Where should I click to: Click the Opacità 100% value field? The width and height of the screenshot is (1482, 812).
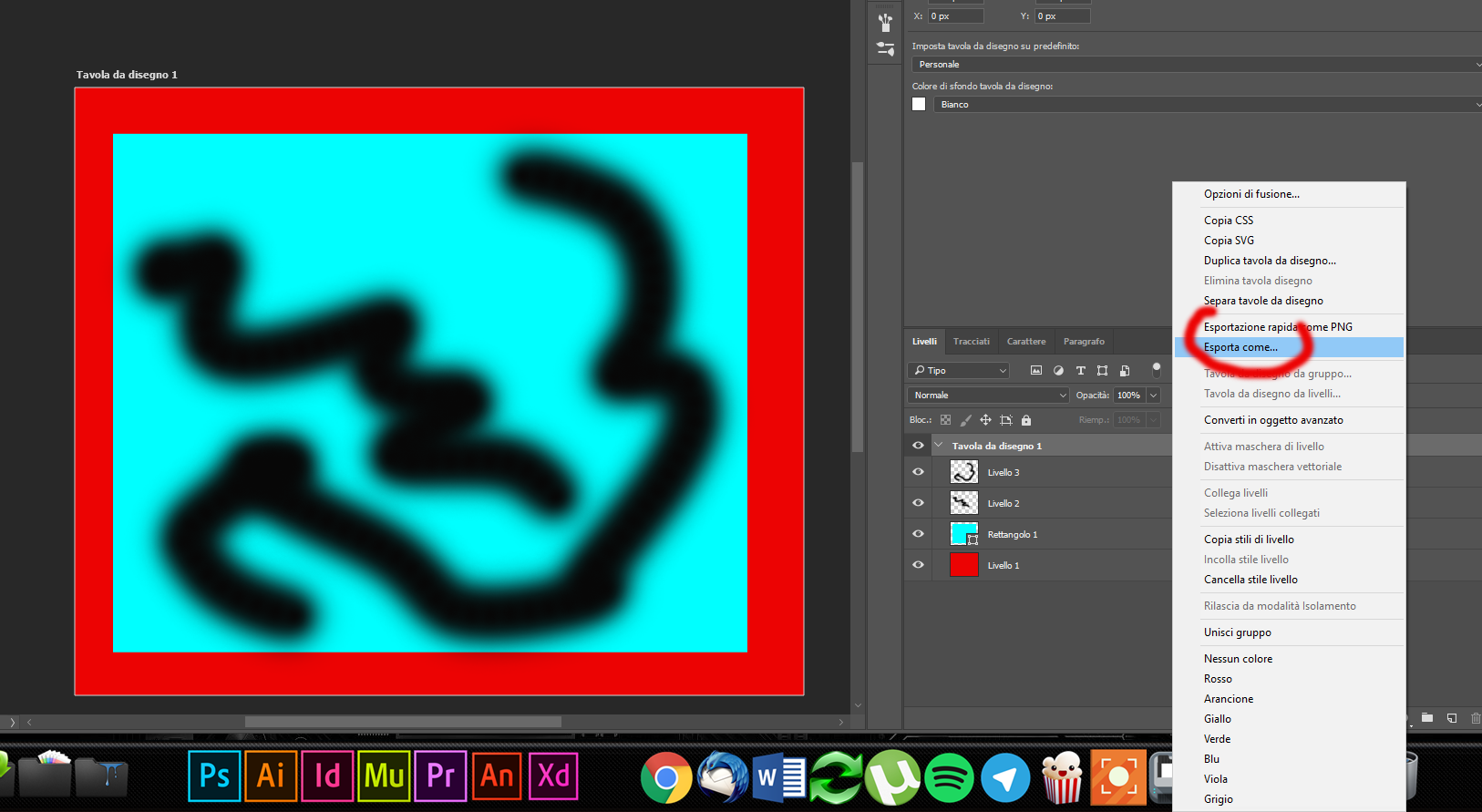1129,395
